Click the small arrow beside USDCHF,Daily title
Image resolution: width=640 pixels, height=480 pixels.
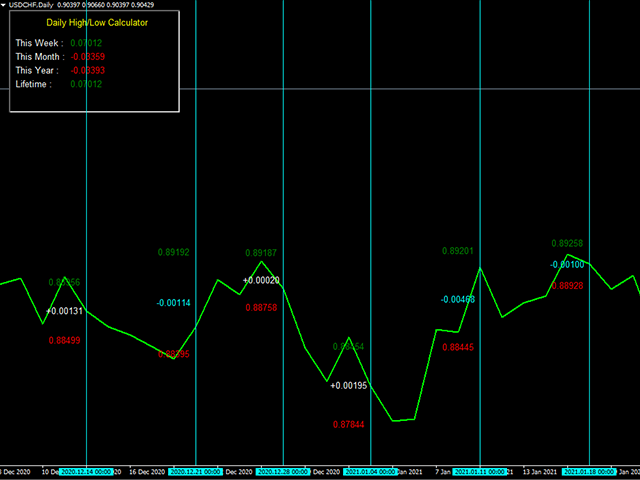coord(4,5)
